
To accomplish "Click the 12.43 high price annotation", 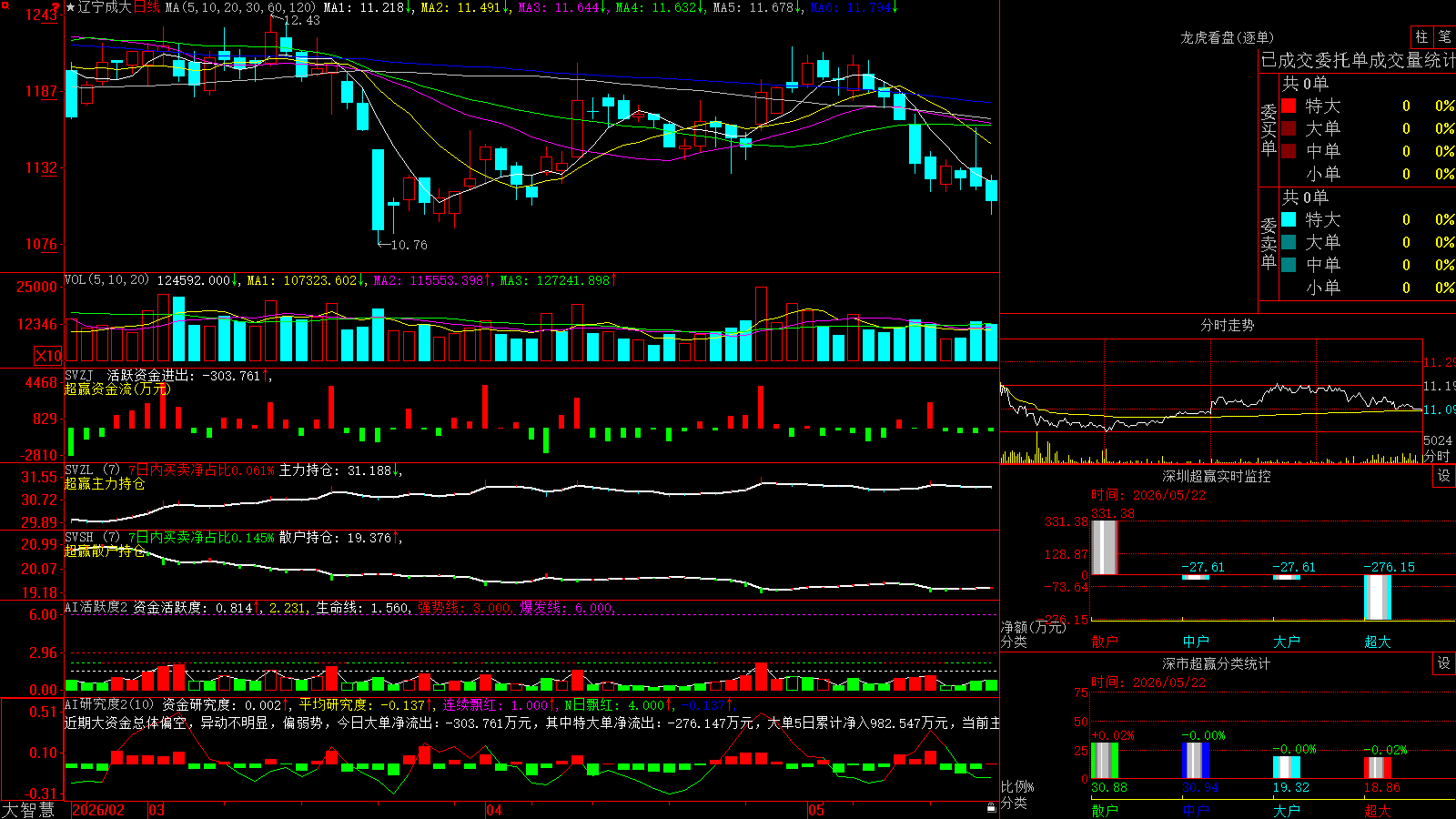I will [302, 20].
